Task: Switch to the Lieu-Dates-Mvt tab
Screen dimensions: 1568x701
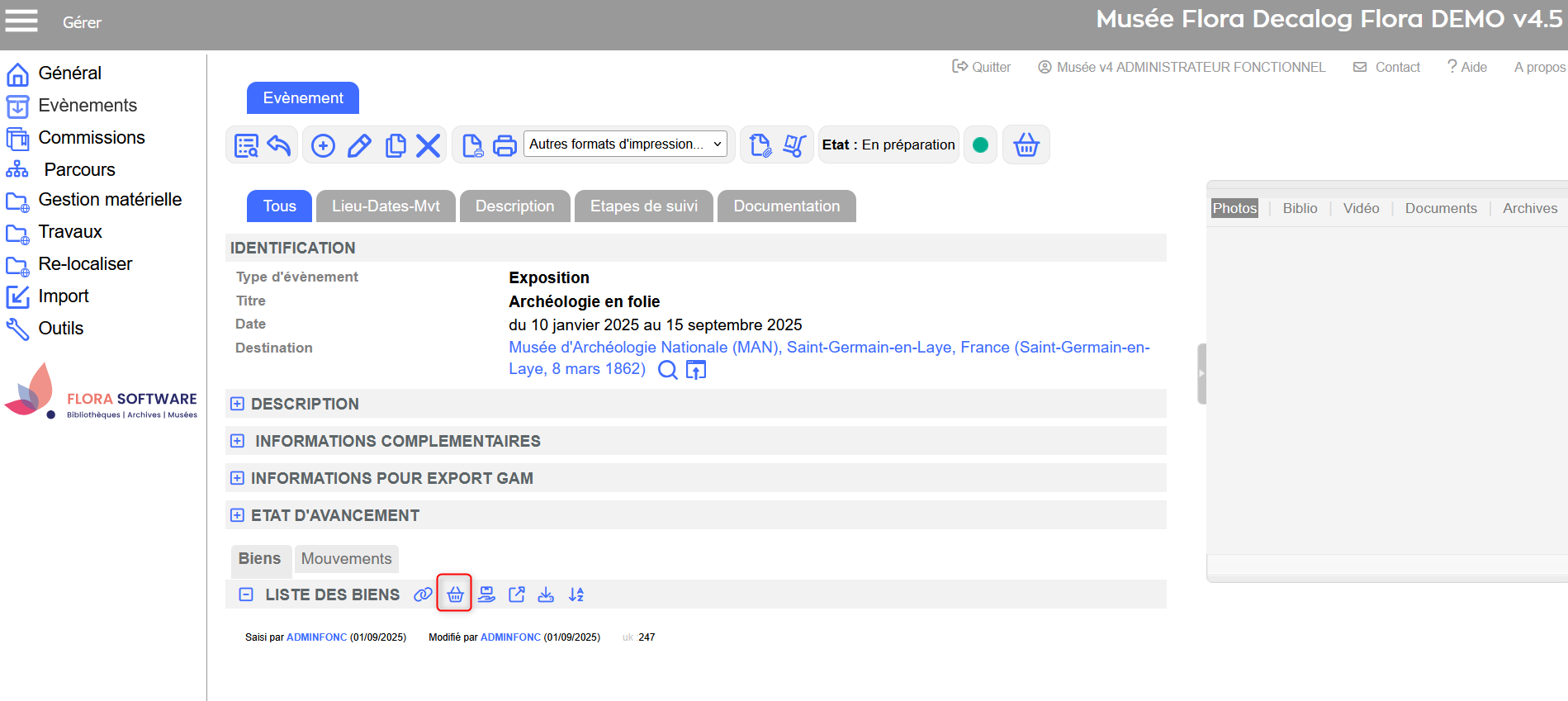Action: point(386,206)
